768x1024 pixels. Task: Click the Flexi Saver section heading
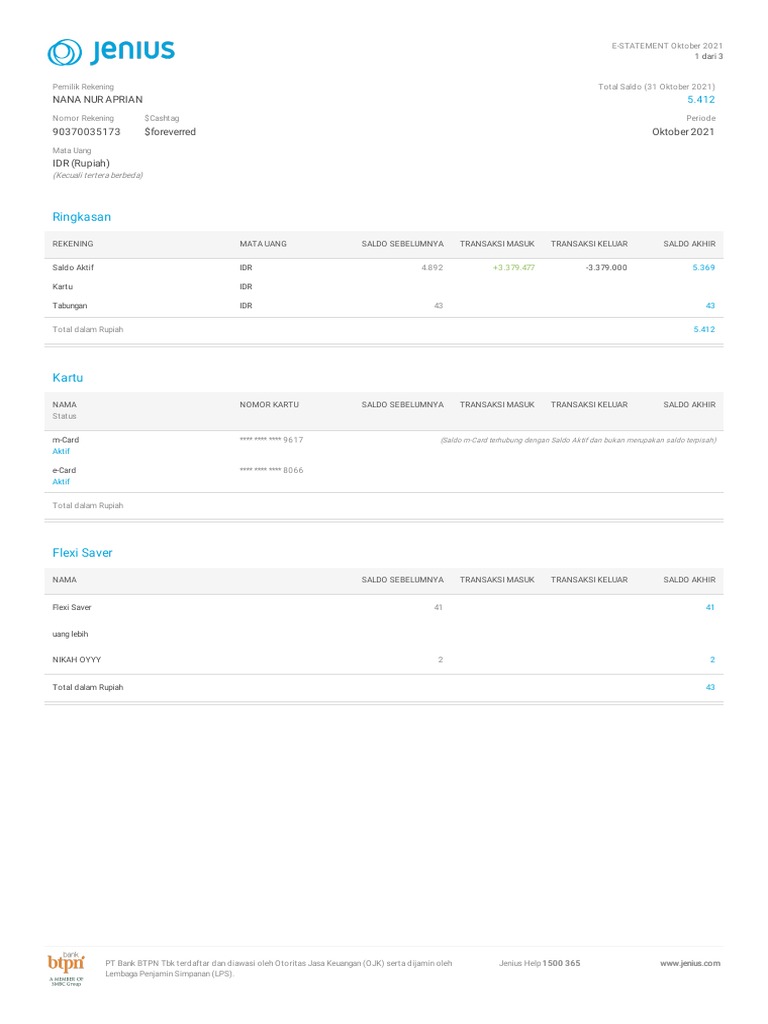coord(82,552)
